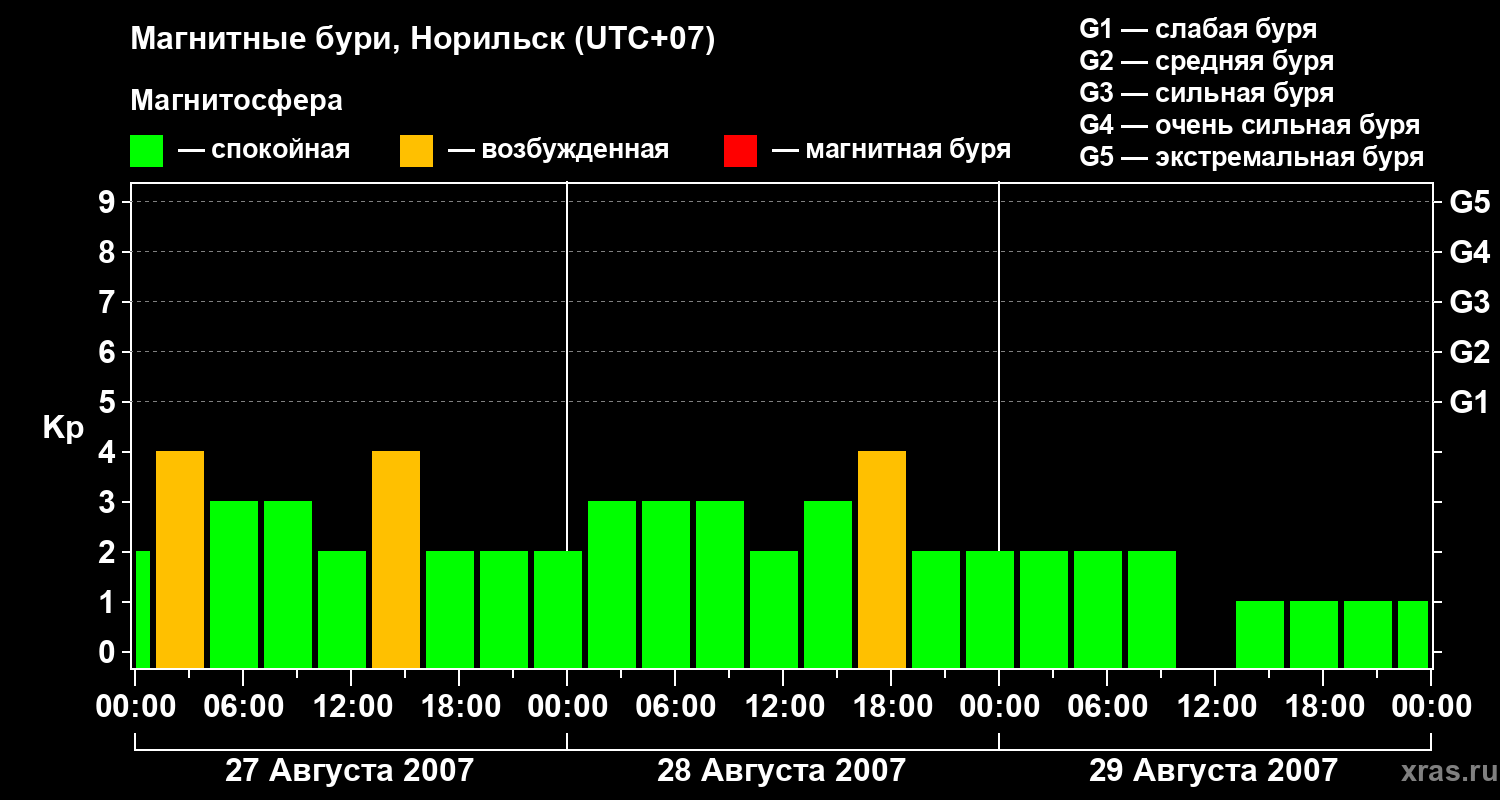
Task: Click the '29 Августа 2007' date label
Action: tap(1213, 771)
